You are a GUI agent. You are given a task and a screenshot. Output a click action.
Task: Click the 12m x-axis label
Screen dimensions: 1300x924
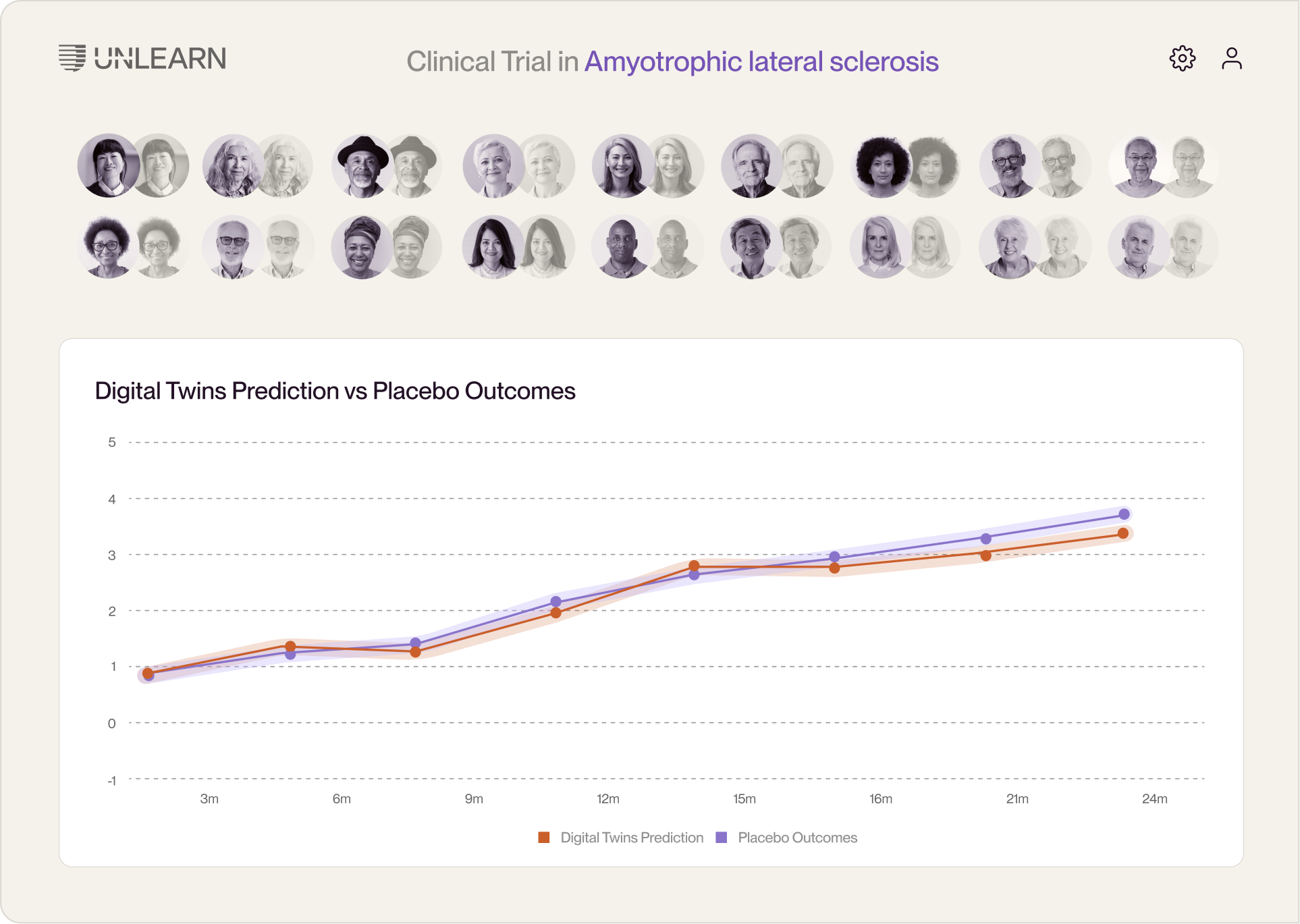click(x=608, y=799)
